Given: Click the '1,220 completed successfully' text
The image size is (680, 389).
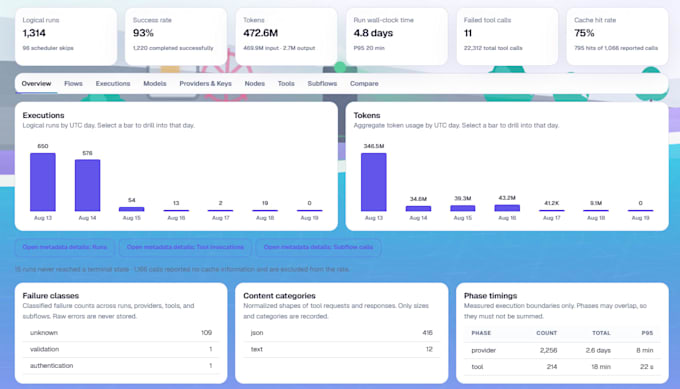Looking at the screenshot, I should click(x=173, y=48).
